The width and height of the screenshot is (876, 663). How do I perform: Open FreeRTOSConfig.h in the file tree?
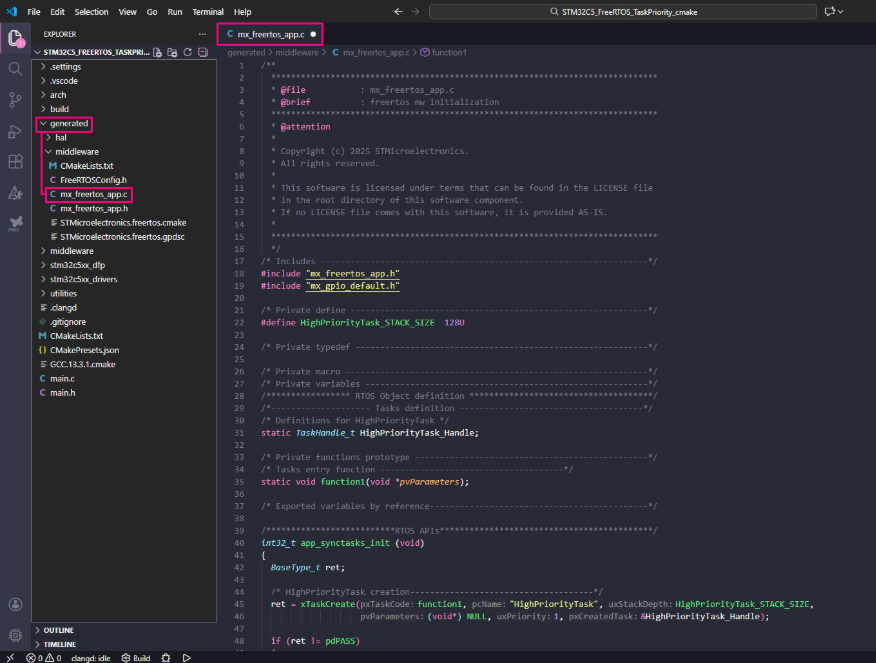pyautogui.click(x=93, y=179)
